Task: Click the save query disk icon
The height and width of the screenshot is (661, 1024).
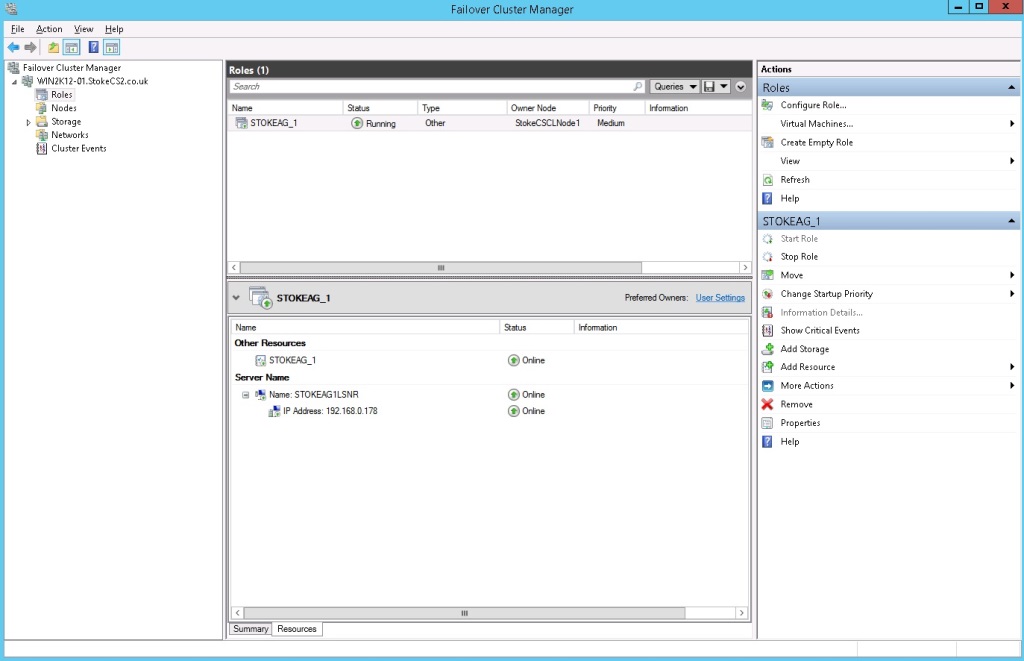Action: tap(710, 87)
